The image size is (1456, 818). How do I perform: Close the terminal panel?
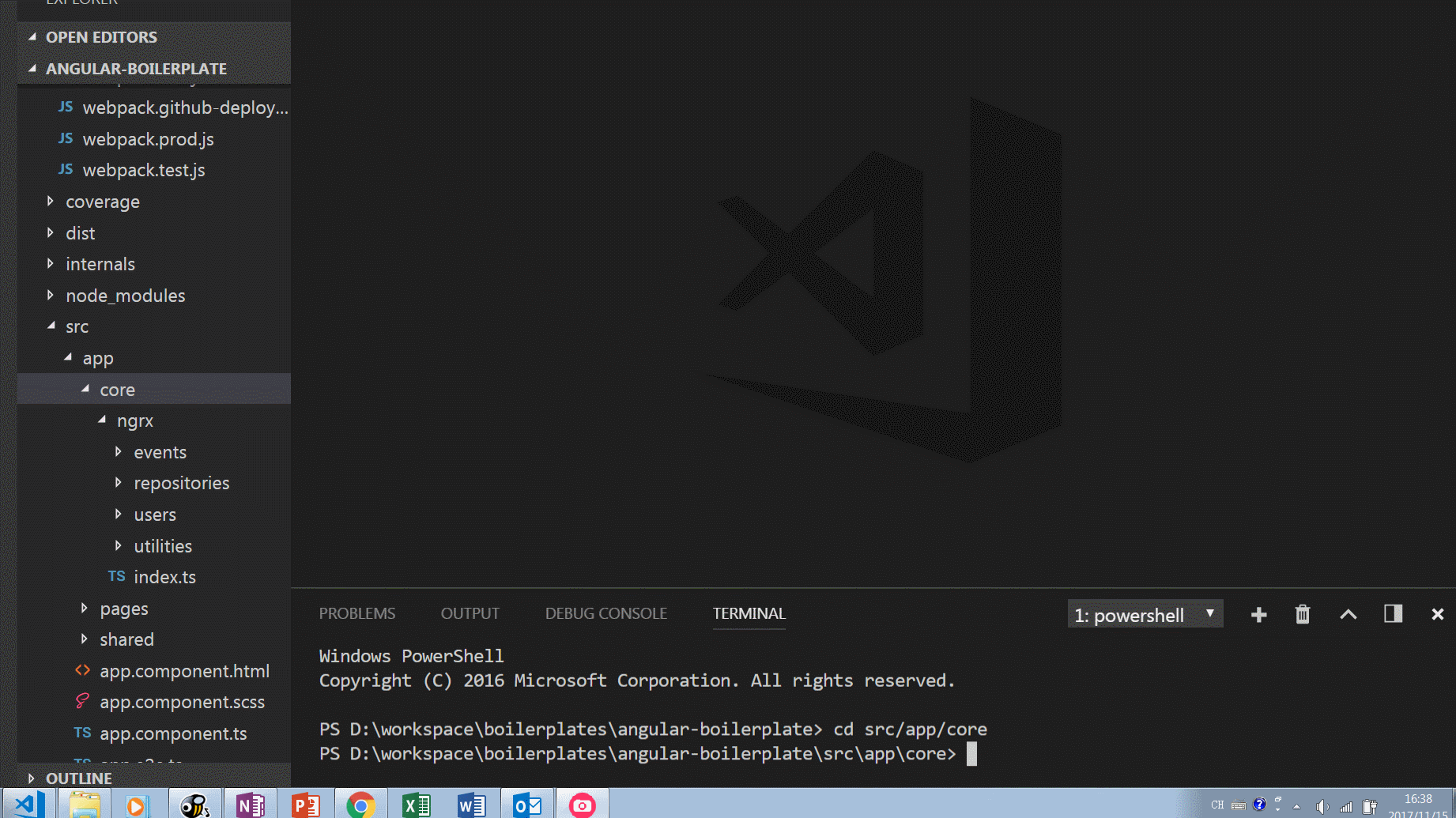click(1438, 614)
